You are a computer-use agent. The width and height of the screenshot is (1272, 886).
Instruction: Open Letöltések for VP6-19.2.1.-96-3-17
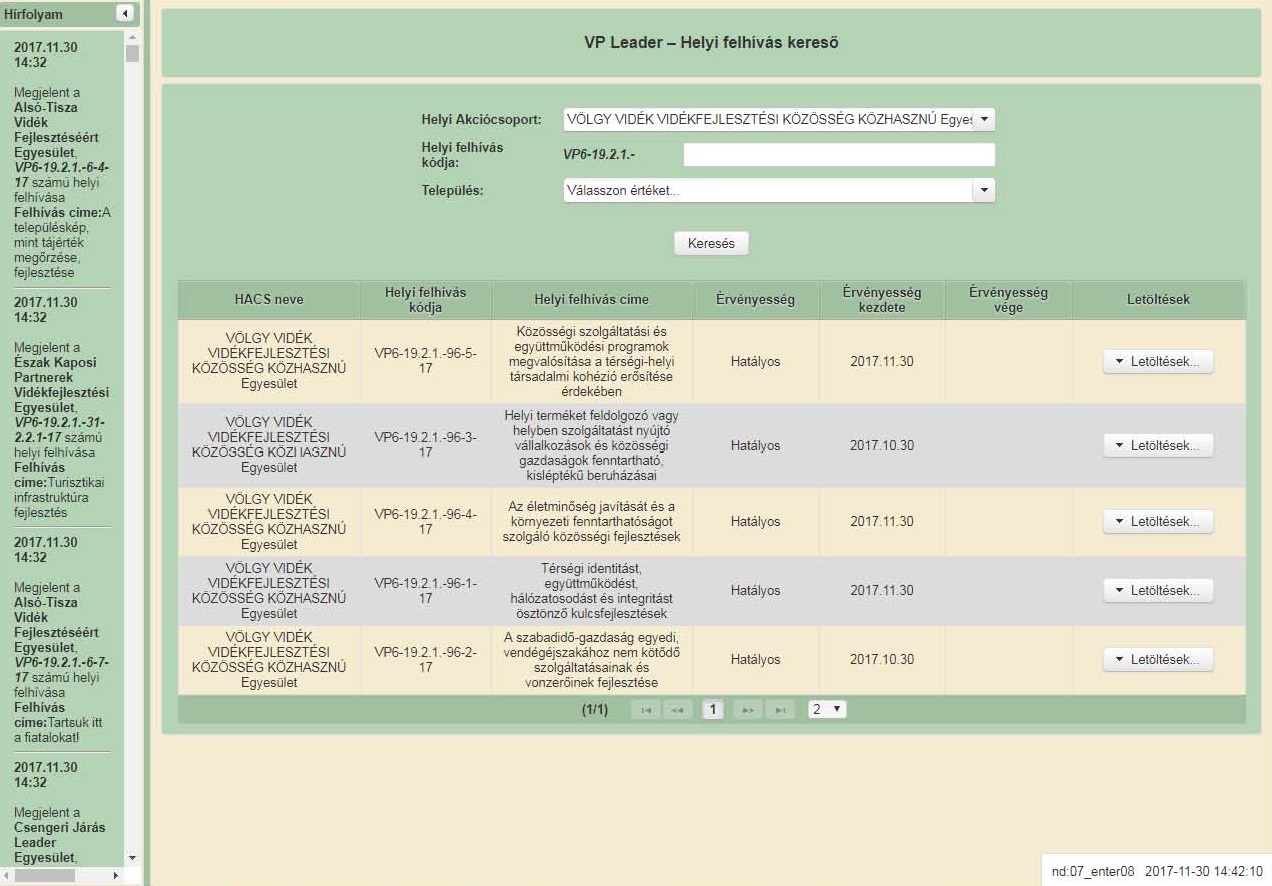pyautogui.click(x=1158, y=446)
